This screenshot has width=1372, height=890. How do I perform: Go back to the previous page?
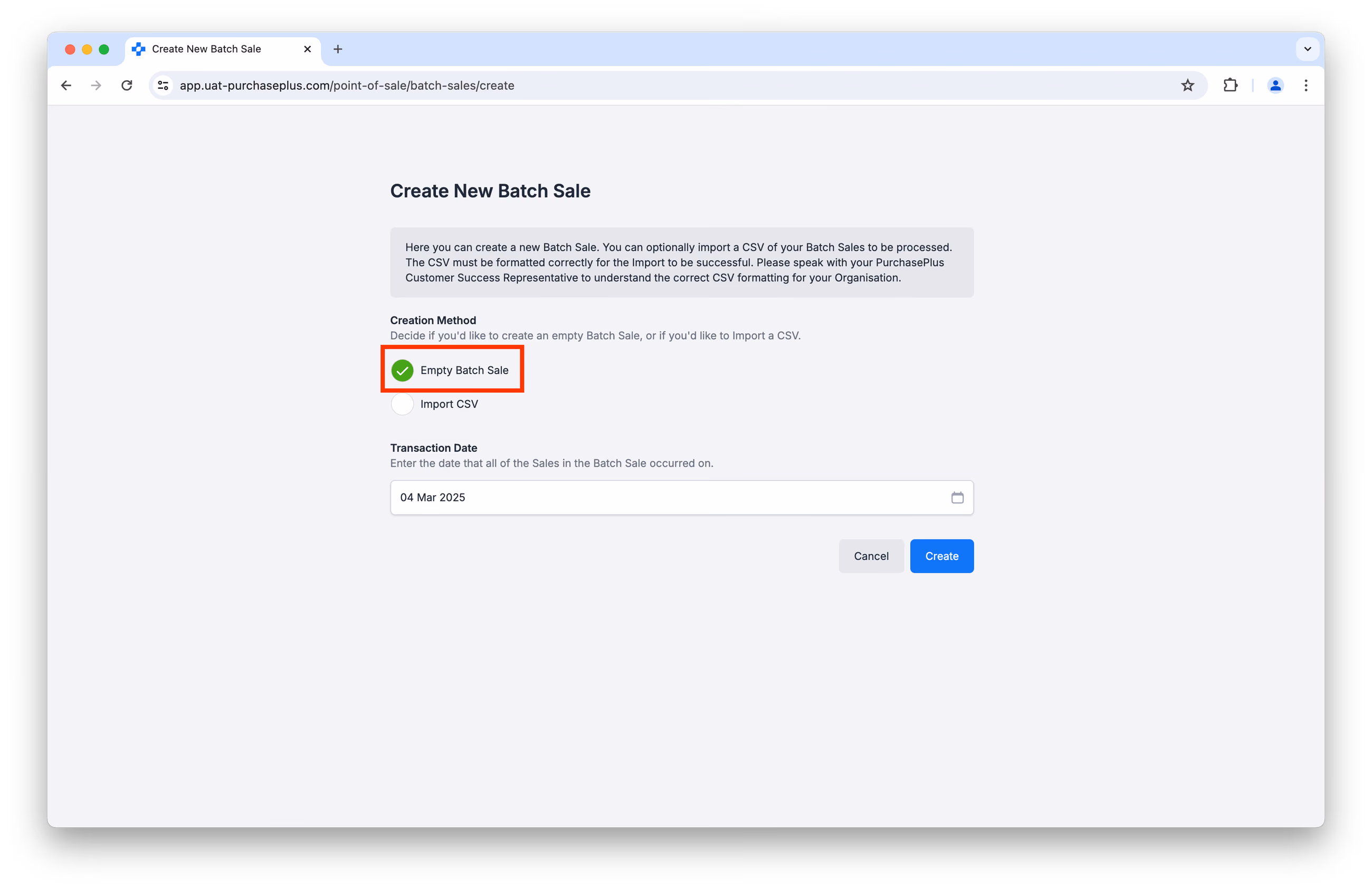[66, 86]
